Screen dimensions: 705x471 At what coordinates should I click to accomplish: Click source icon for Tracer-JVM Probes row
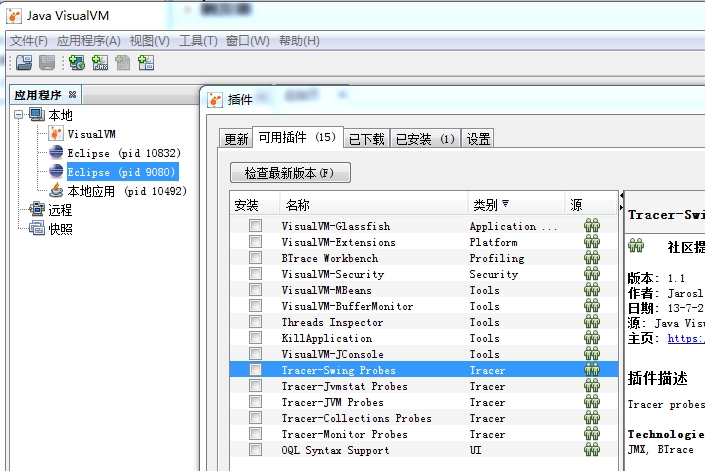pos(592,402)
